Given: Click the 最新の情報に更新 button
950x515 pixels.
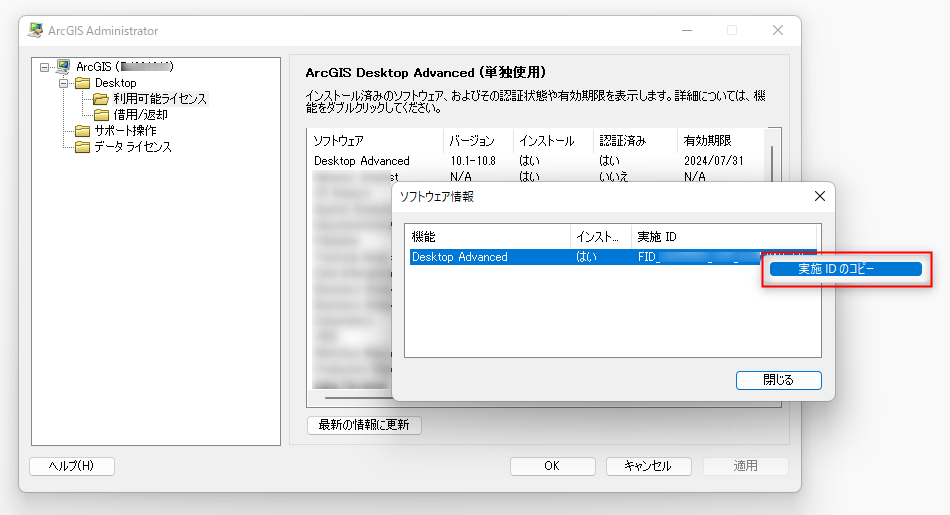Looking at the screenshot, I should point(364,425).
